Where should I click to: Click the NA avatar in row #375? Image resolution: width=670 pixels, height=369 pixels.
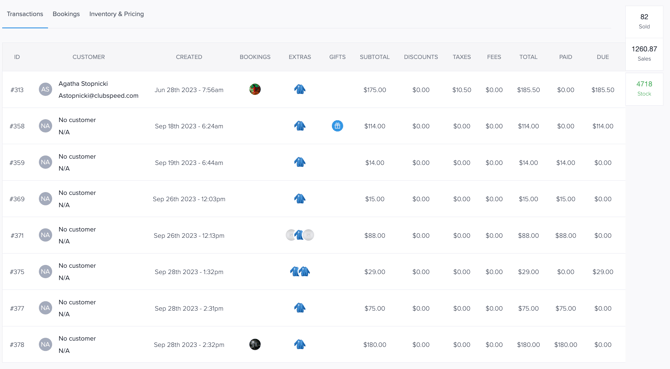[x=45, y=272]
